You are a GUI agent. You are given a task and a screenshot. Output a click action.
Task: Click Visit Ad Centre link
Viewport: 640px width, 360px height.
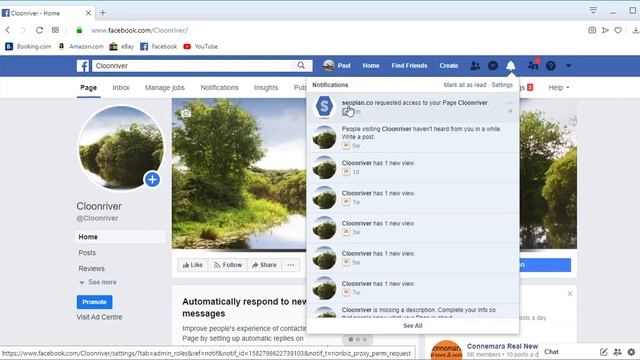(x=99, y=317)
